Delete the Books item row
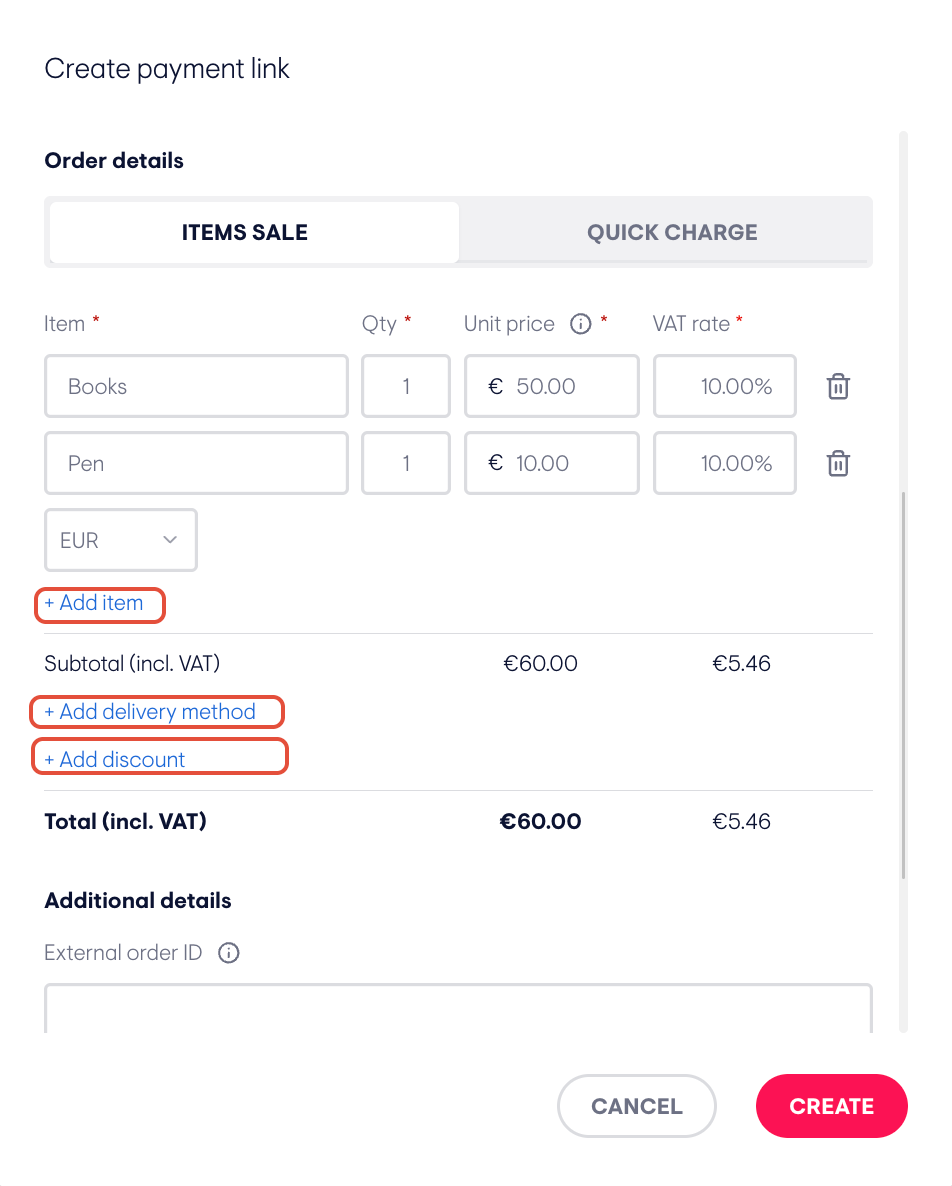Viewport: 952px width, 1186px height. (x=838, y=387)
